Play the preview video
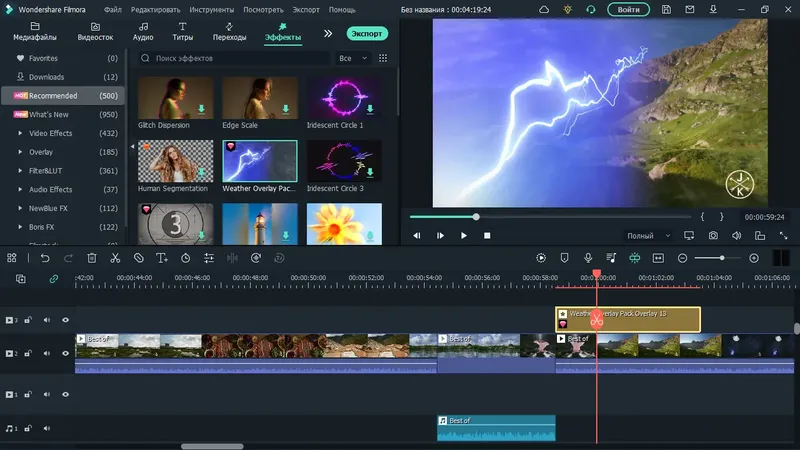Viewport: 800px width, 450px height. 463,236
